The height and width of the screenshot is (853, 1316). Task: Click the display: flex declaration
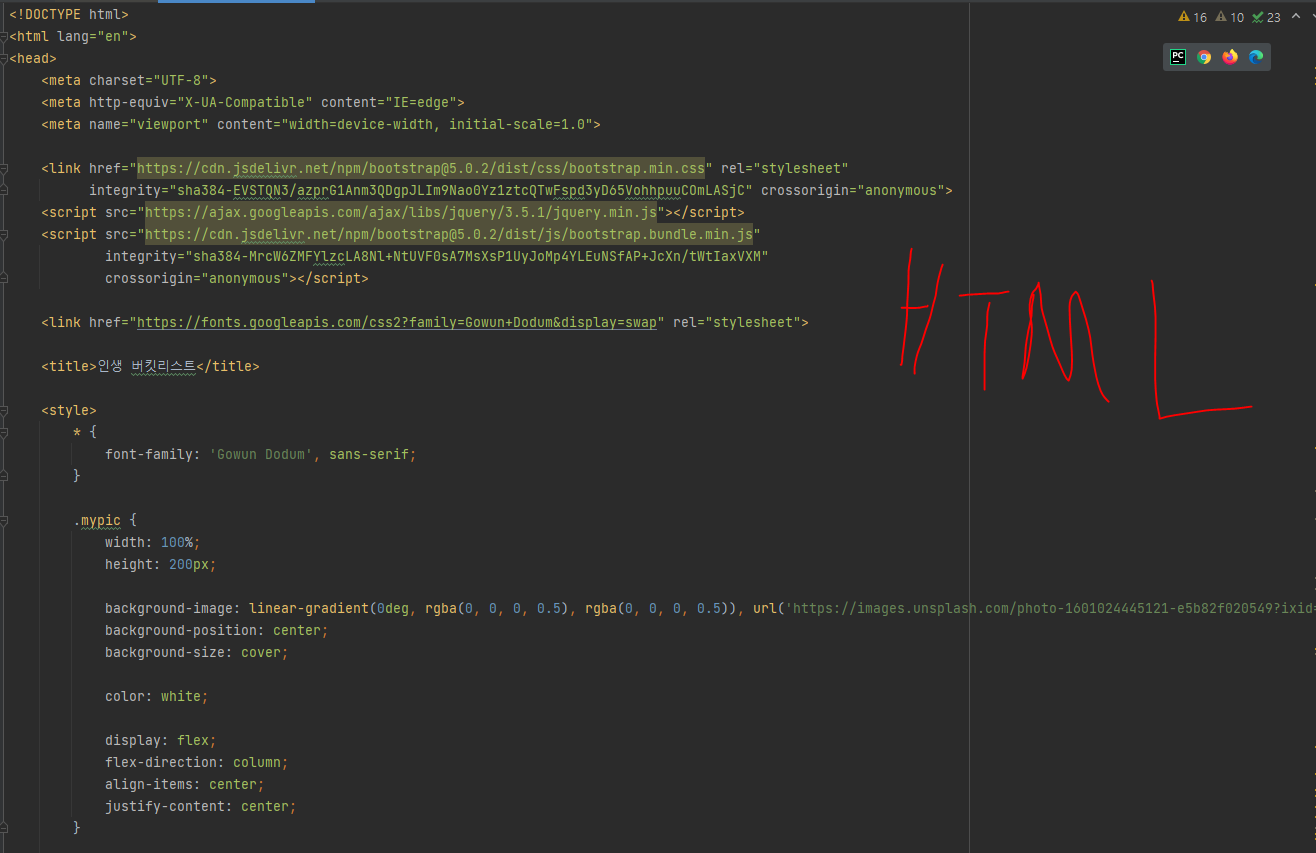[x=161, y=740]
